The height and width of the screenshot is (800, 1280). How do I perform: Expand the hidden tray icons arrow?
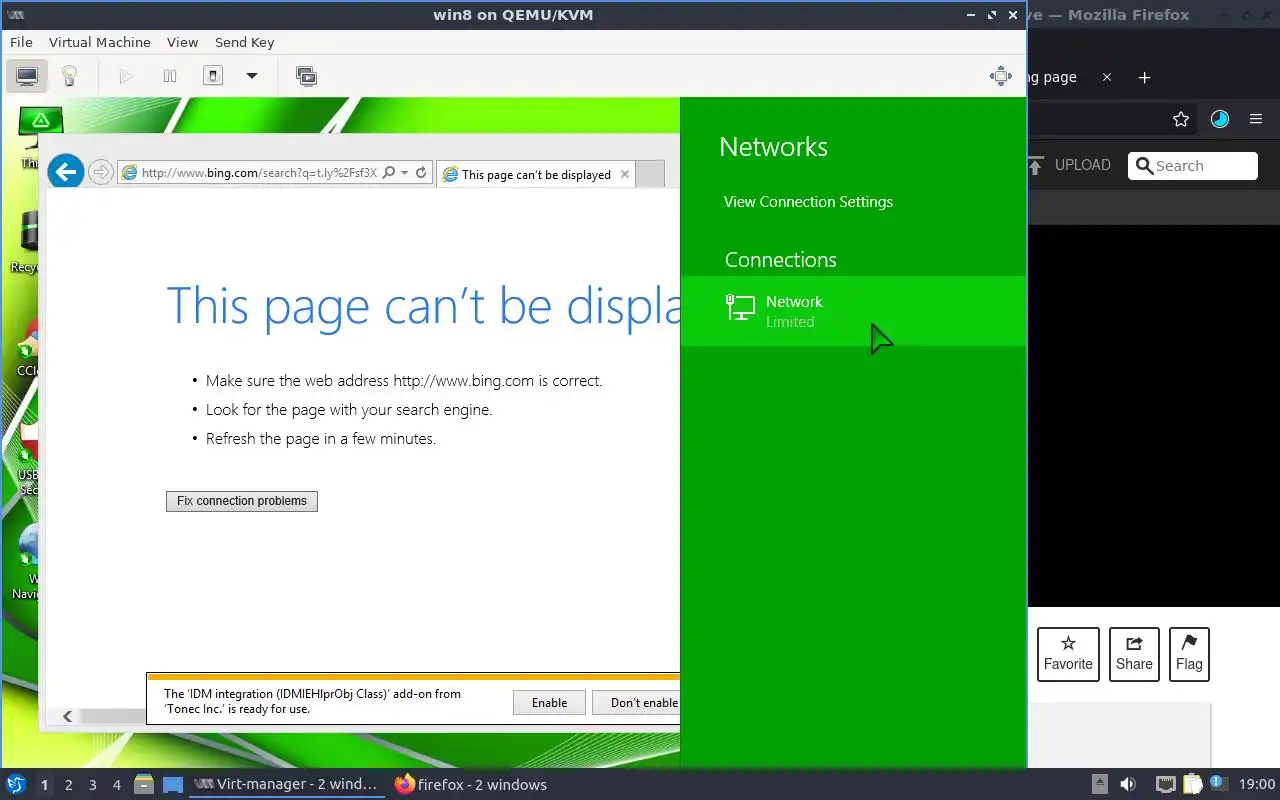coord(1099,785)
